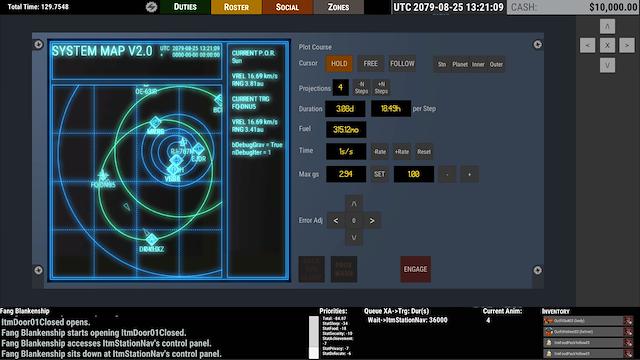
Task: Click X button in top-right pad
Action: pos(607,45)
